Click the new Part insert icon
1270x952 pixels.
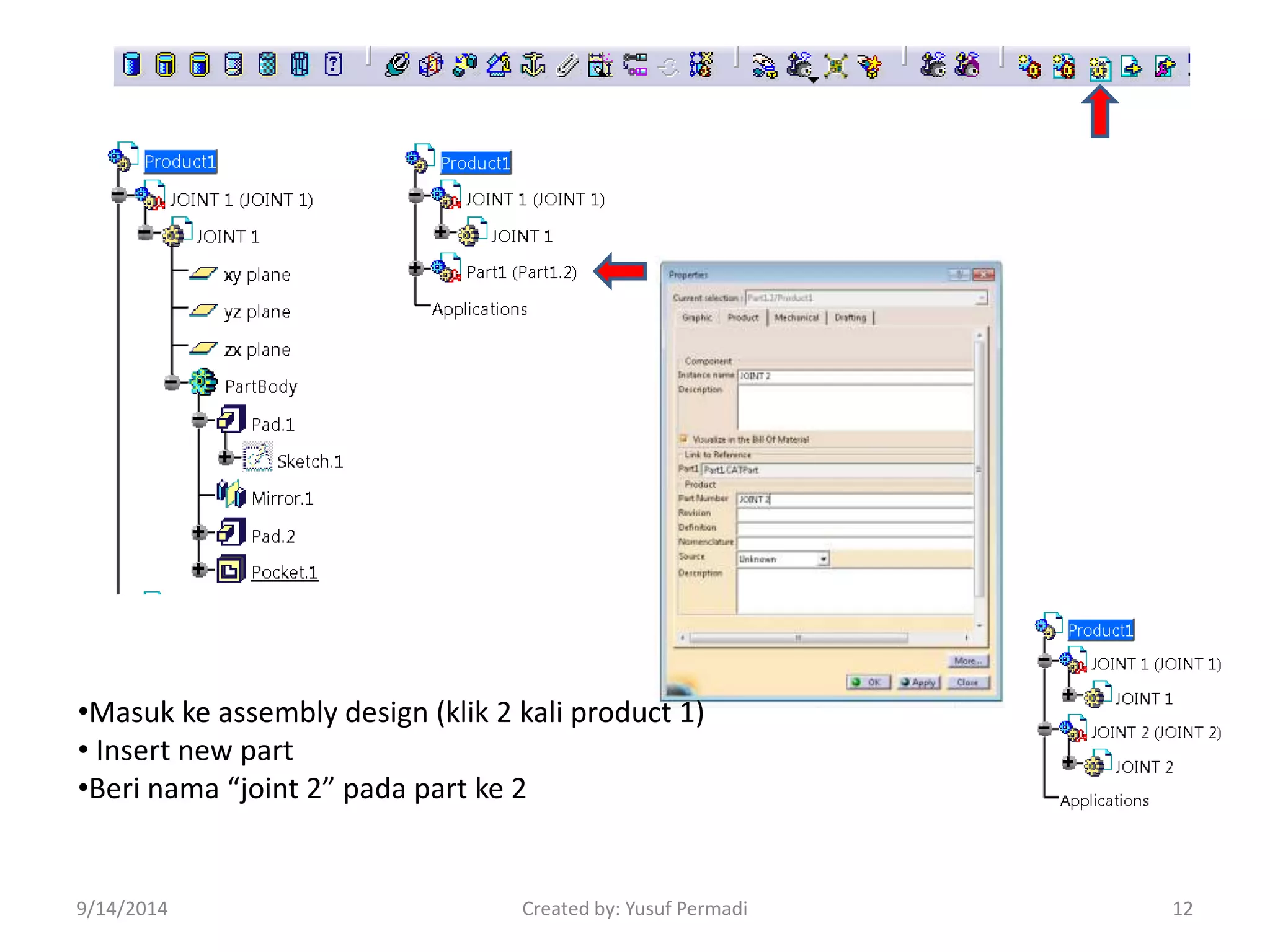pos(1099,68)
